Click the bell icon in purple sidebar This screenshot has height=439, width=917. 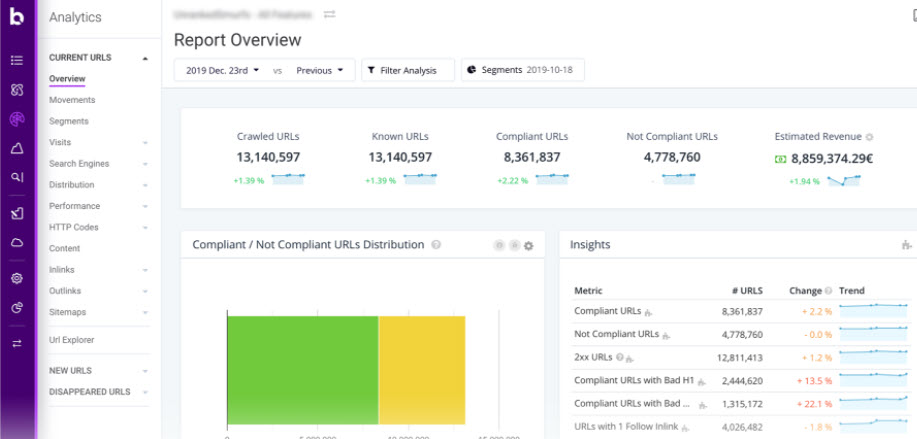point(17,148)
